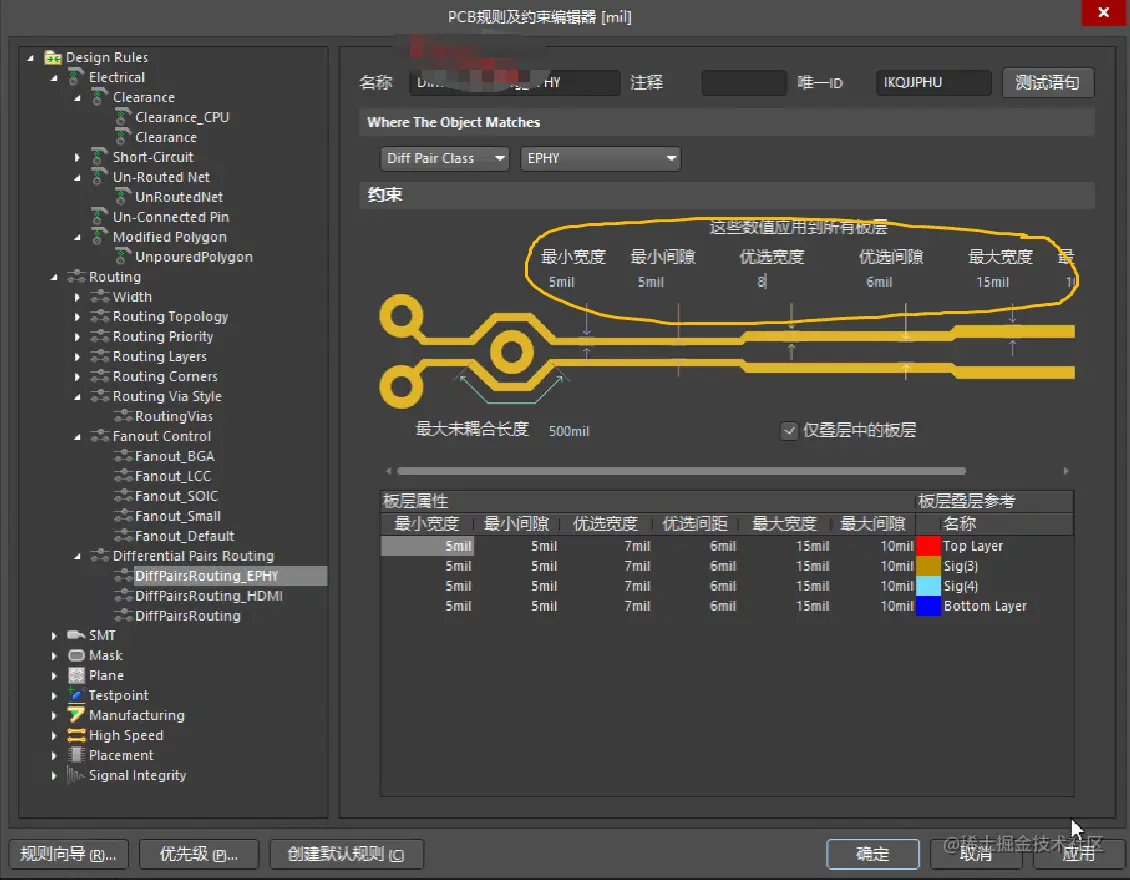Click the SMT category icon

[x=76, y=635]
